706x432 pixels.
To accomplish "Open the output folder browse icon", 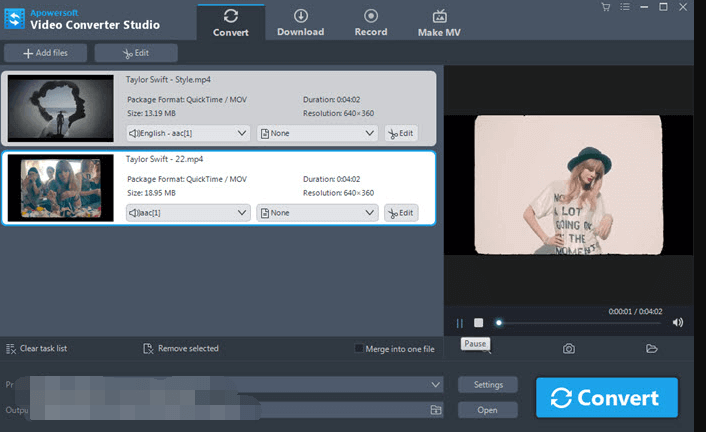I will click(x=436, y=410).
